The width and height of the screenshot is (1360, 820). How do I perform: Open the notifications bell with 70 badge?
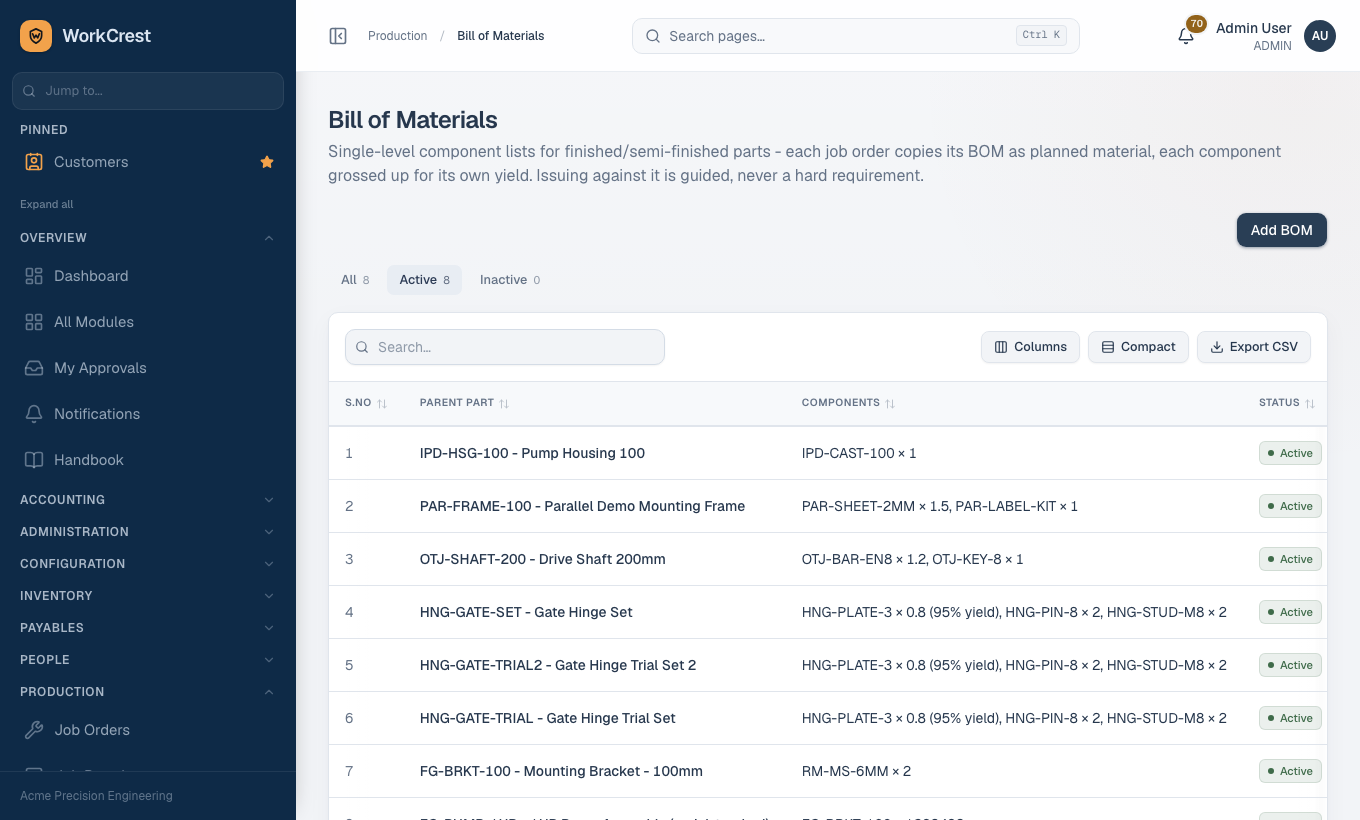(x=1186, y=36)
